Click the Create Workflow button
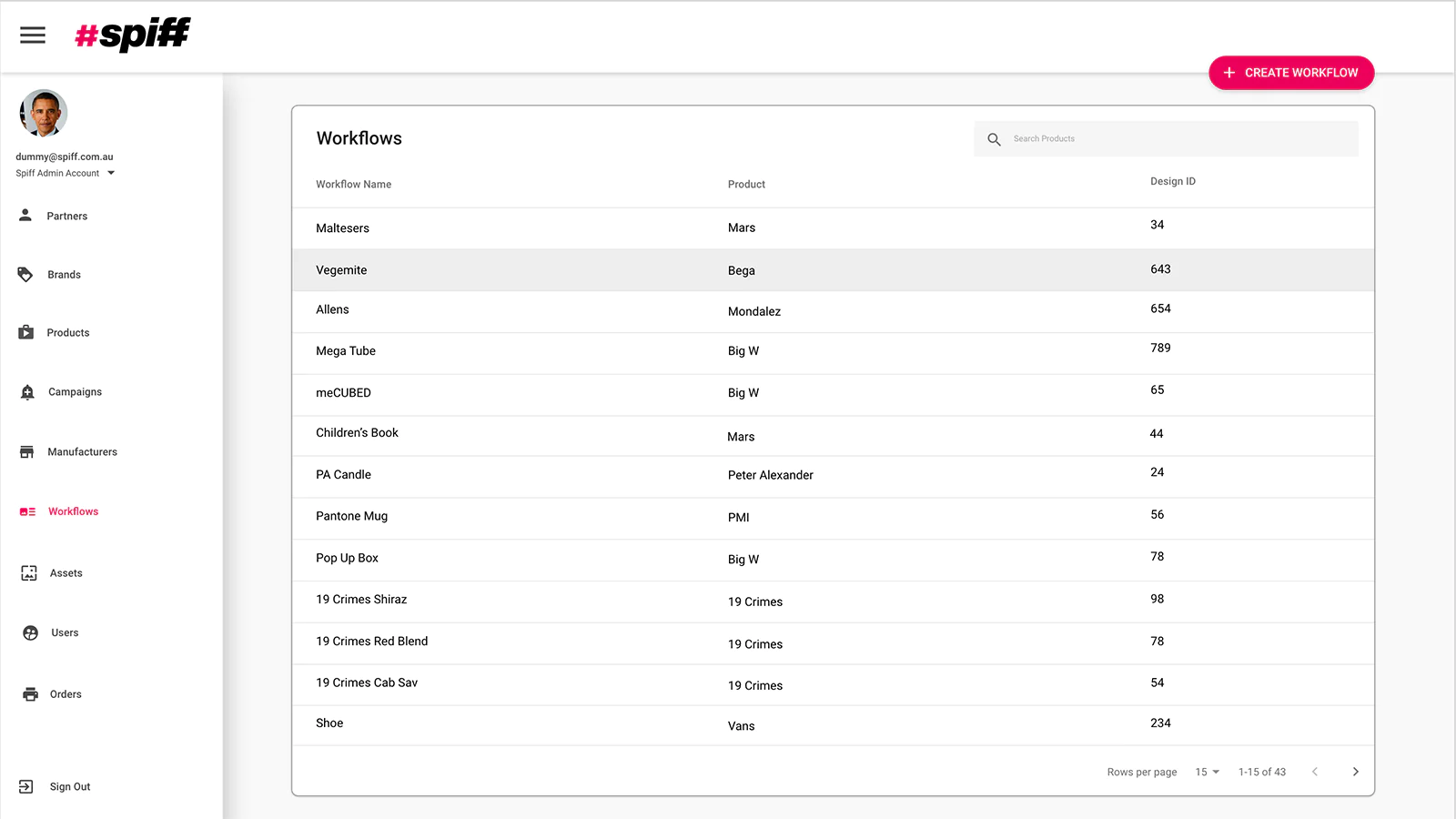This screenshot has width=1456, height=819. [x=1290, y=73]
